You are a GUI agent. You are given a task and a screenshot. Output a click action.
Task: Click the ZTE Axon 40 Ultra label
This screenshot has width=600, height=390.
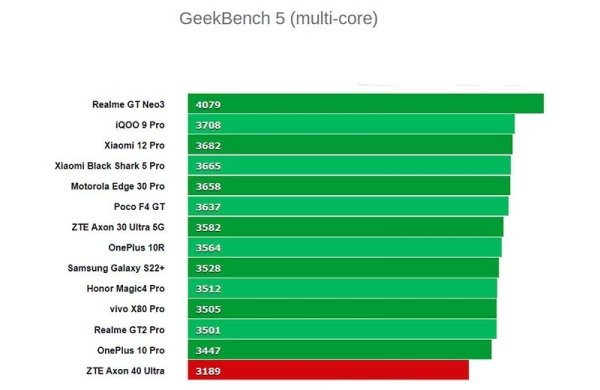[x=125, y=371]
